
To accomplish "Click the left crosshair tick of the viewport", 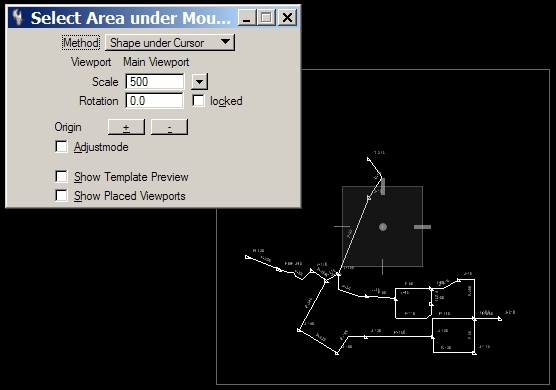I will pyautogui.click(x=342, y=226).
